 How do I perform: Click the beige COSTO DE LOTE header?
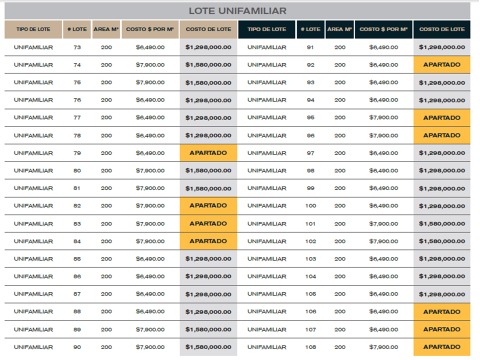[208, 29]
